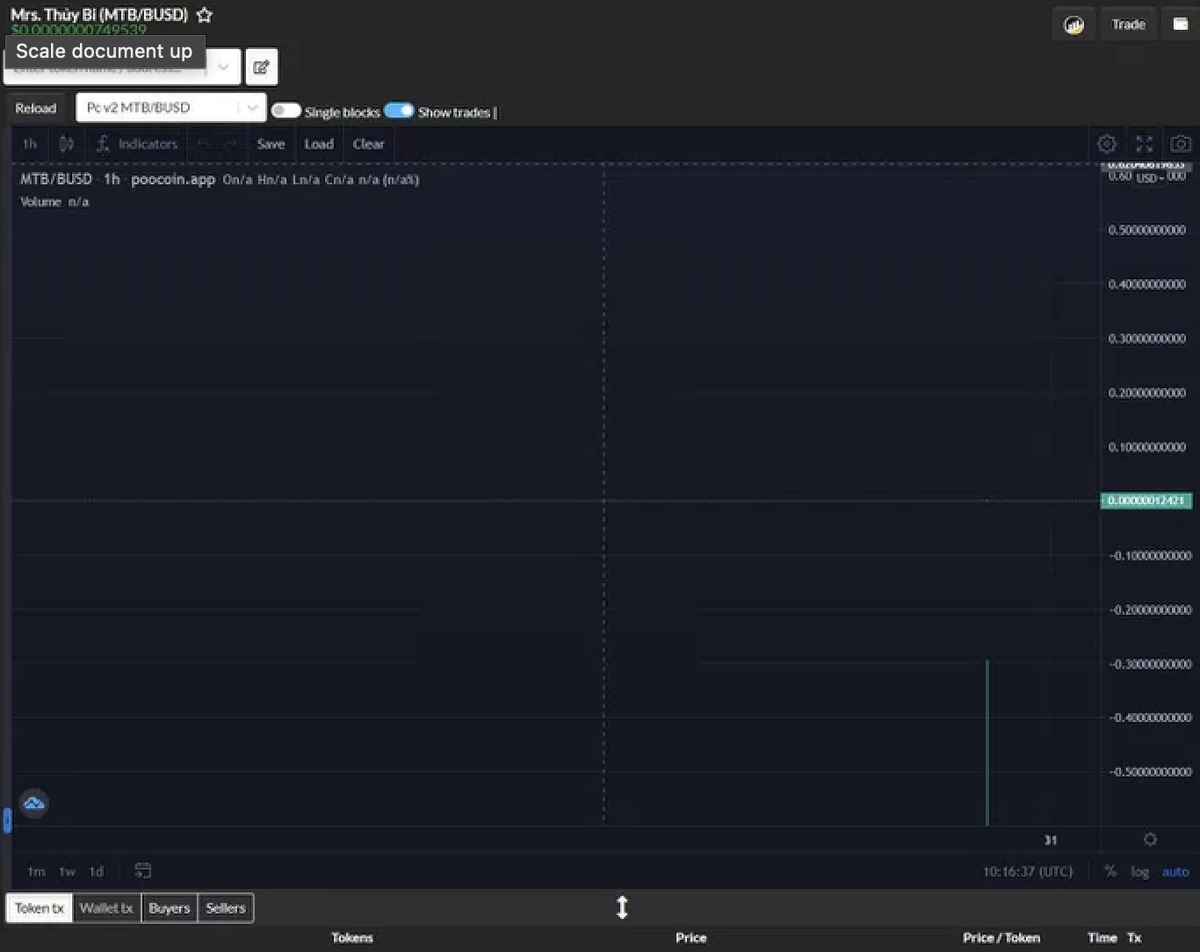
Task: Toggle log scale on price axis
Action: [1140, 872]
